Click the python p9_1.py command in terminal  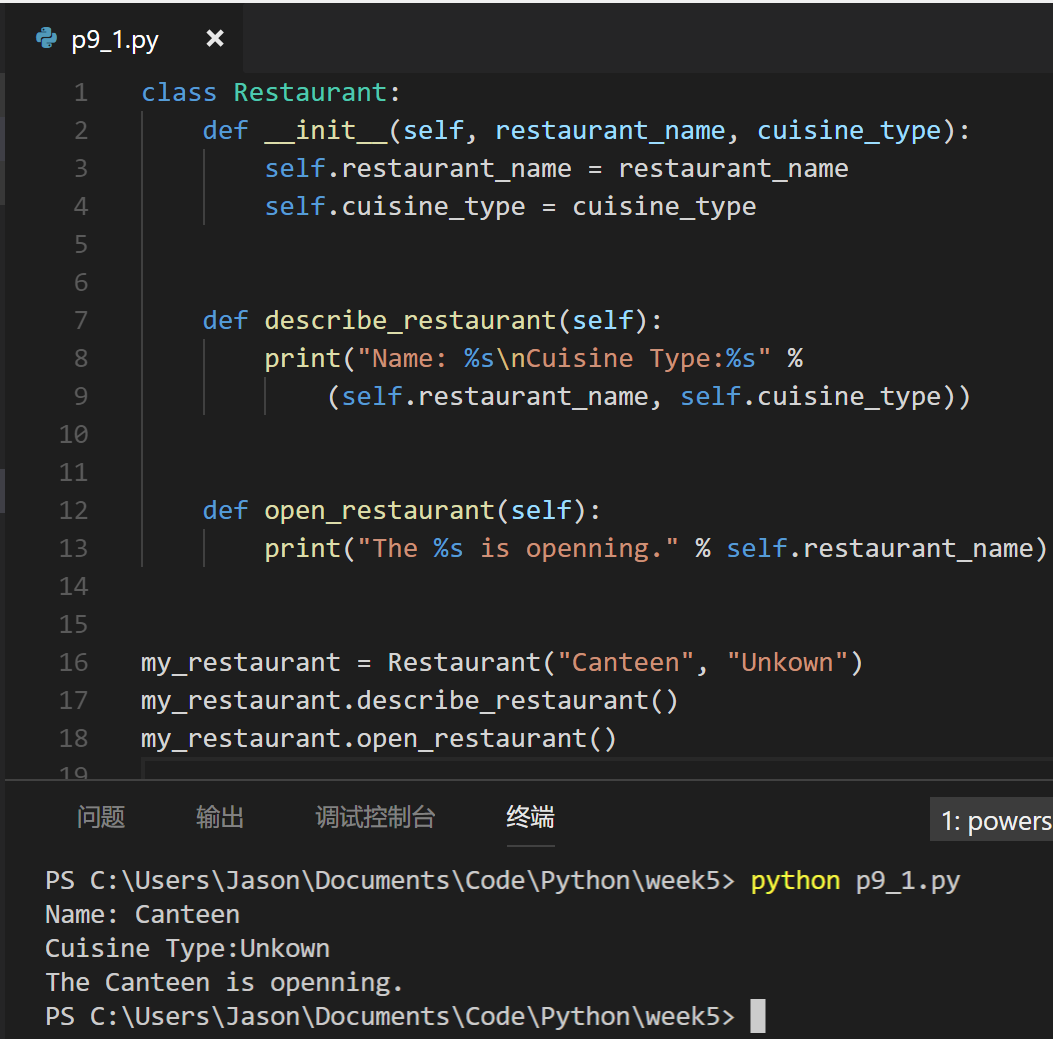coord(855,880)
